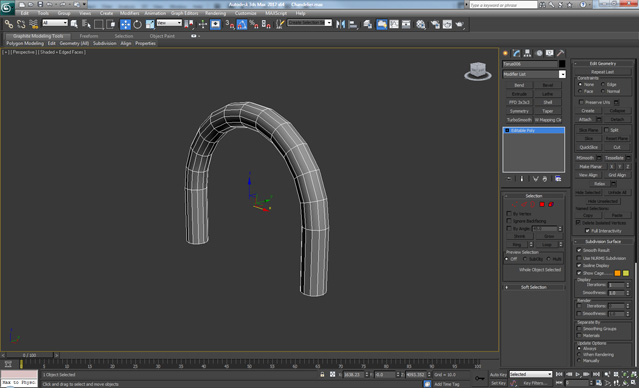Enable Ignore Backfacing checkbox

click(x=509, y=221)
